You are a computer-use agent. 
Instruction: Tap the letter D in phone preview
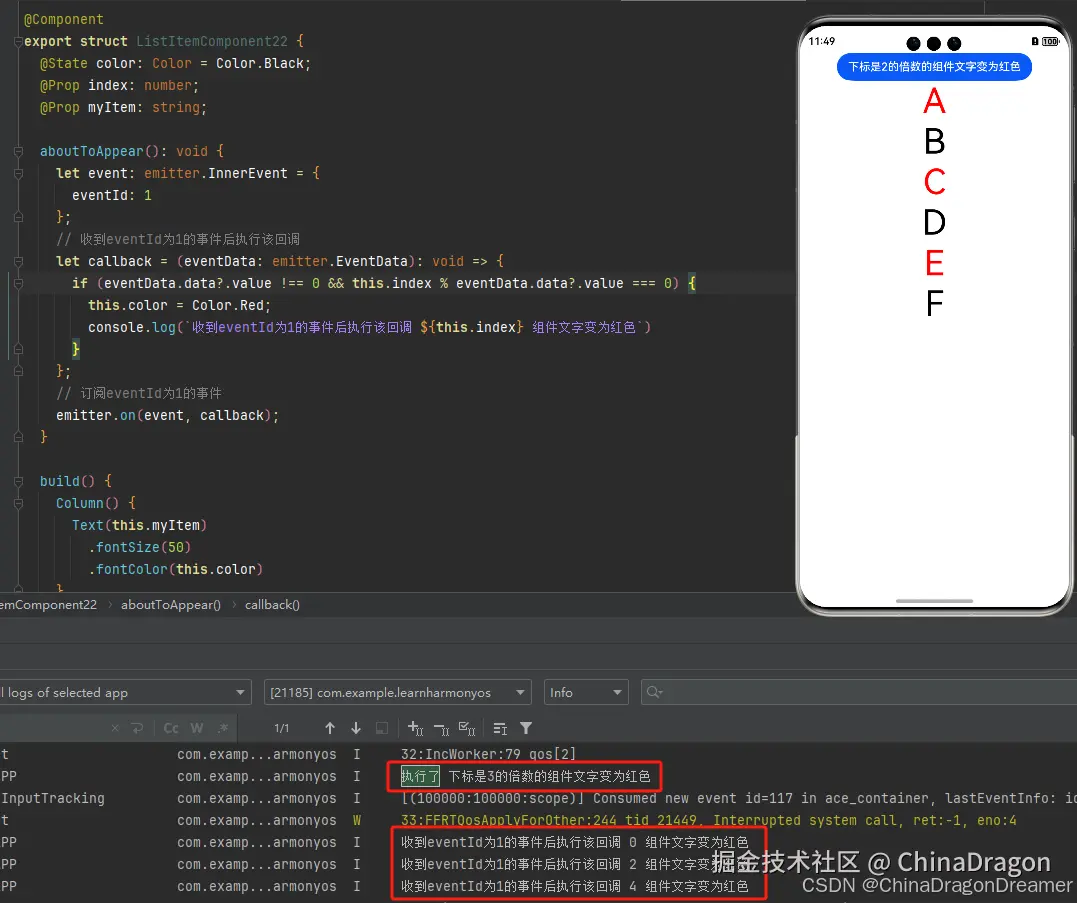934,222
